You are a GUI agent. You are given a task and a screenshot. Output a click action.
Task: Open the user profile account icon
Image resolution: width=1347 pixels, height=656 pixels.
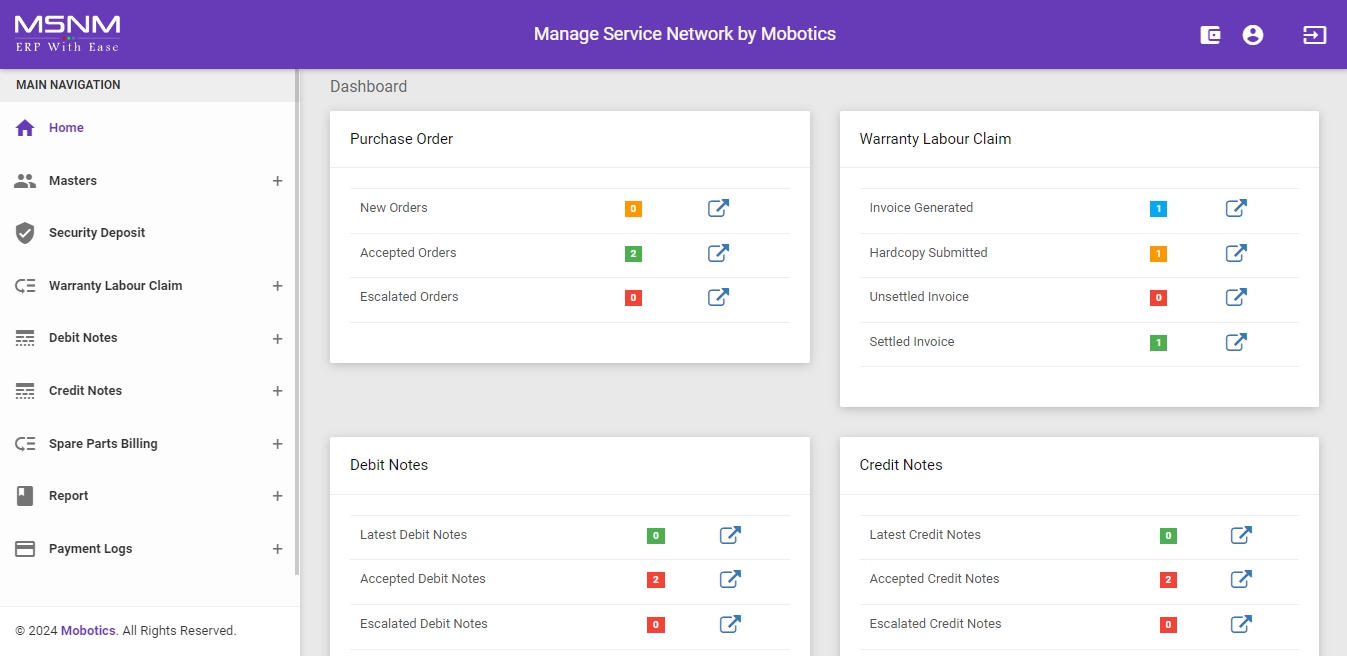click(1253, 35)
